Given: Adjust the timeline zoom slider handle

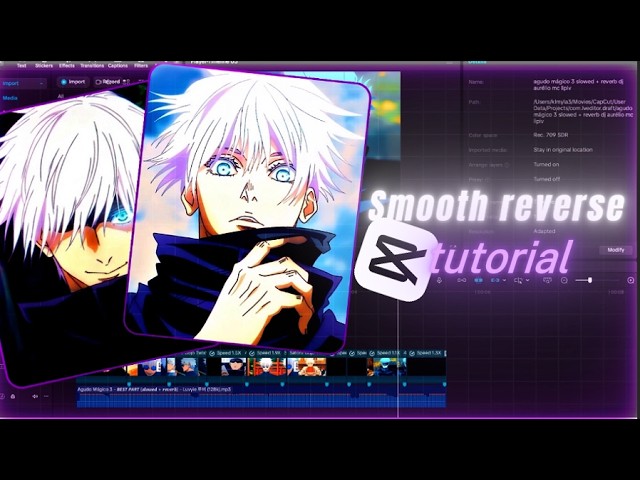Looking at the screenshot, I should pos(590,280).
